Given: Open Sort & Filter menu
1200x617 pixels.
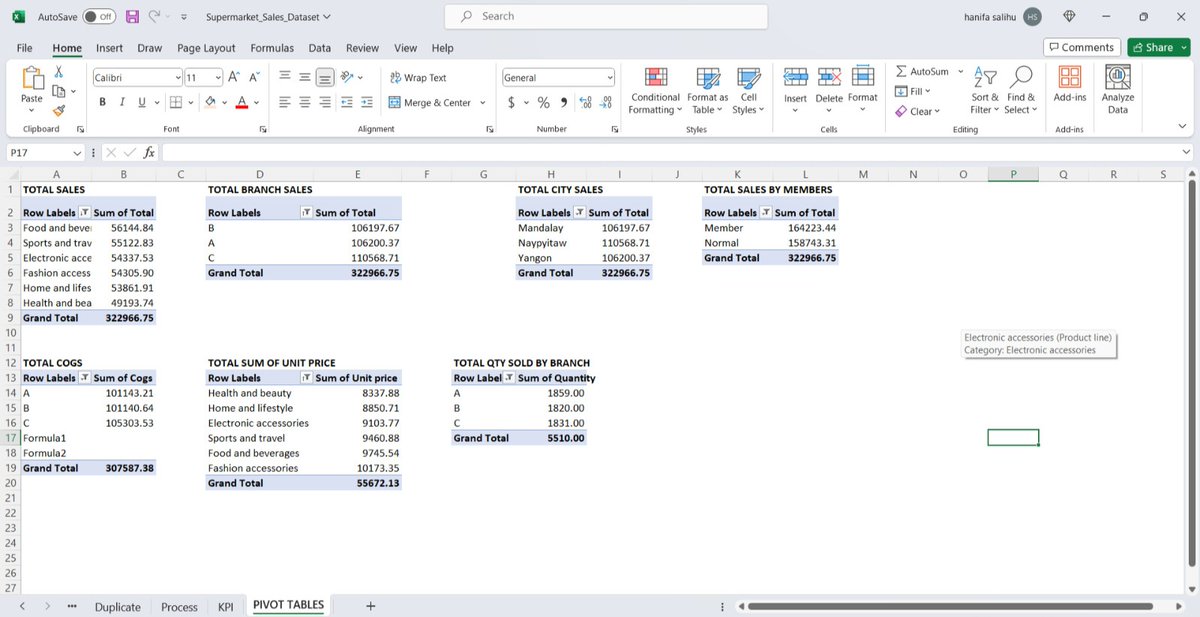Looking at the screenshot, I should click(x=985, y=91).
